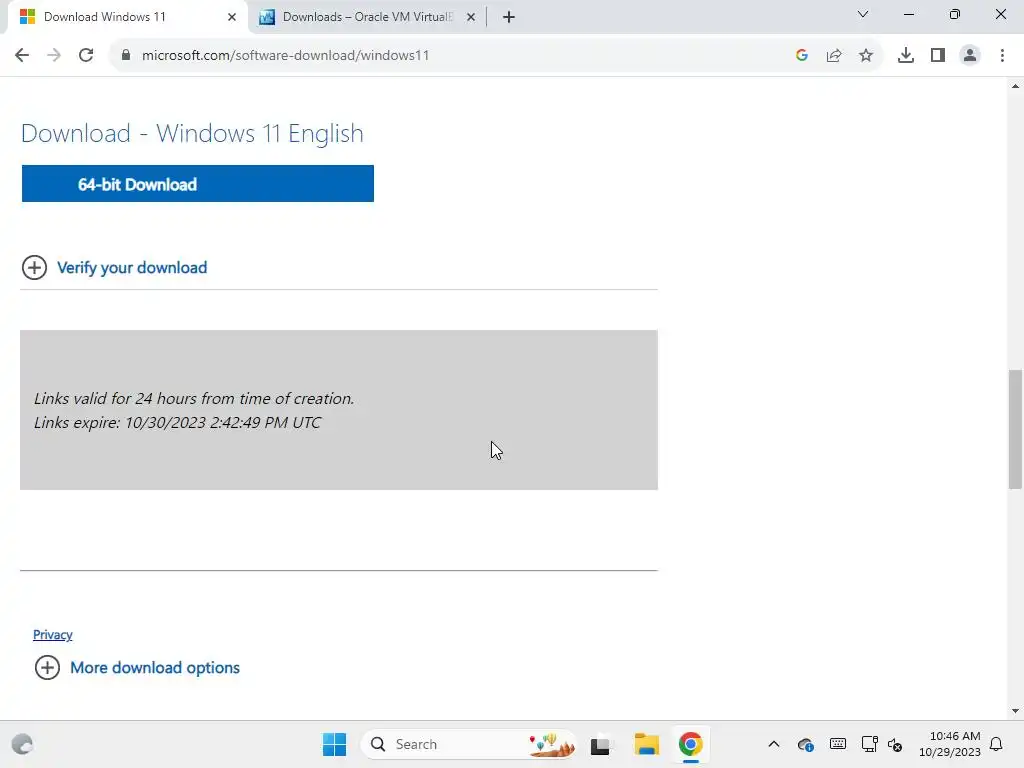Viewport: 1024px width, 768px height.
Task: Restore down the Chrome window
Action: (955, 14)
